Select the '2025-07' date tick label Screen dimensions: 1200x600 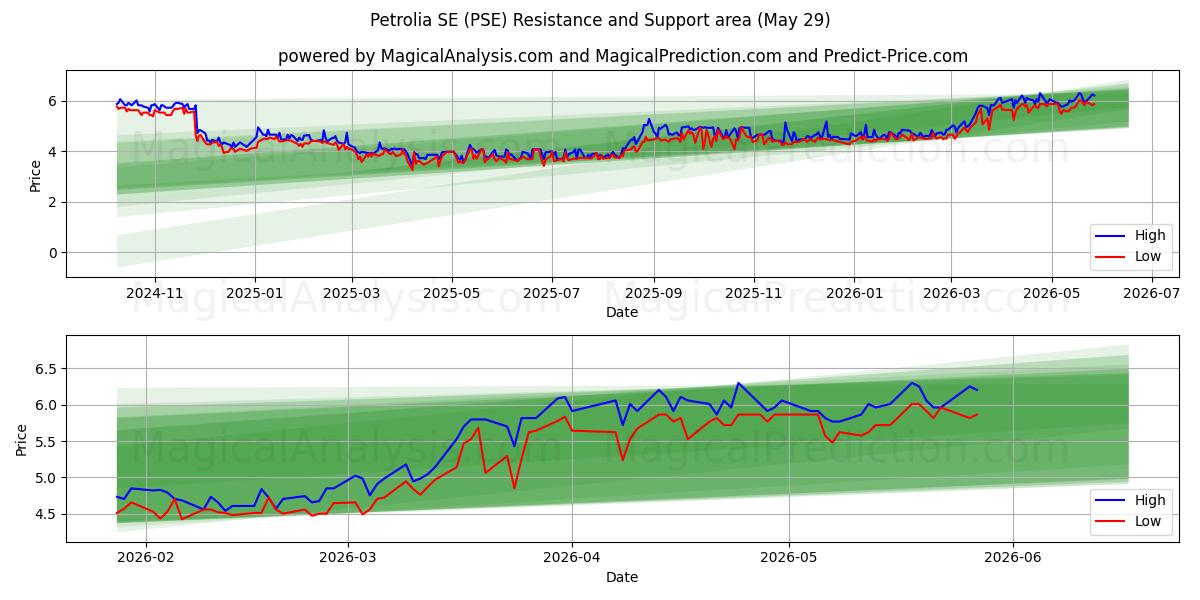pyautogui.click(x=552, y=293)
